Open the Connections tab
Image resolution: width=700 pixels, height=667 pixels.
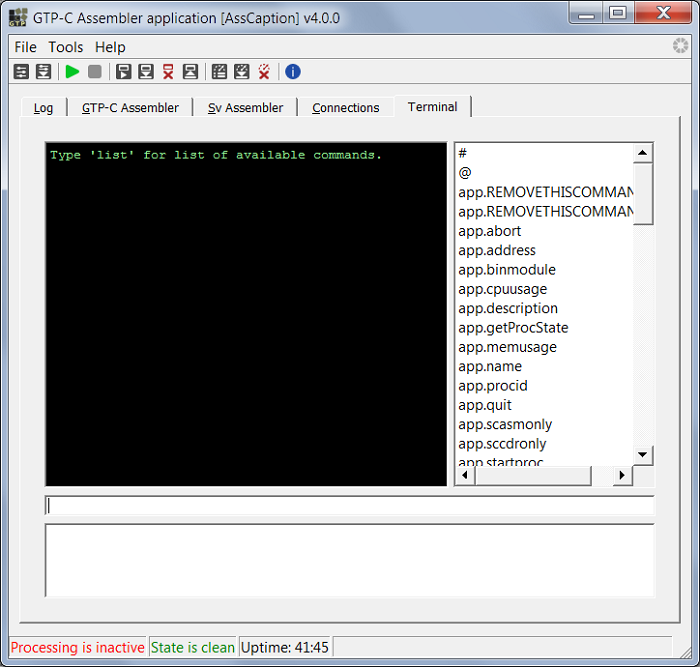346,108
